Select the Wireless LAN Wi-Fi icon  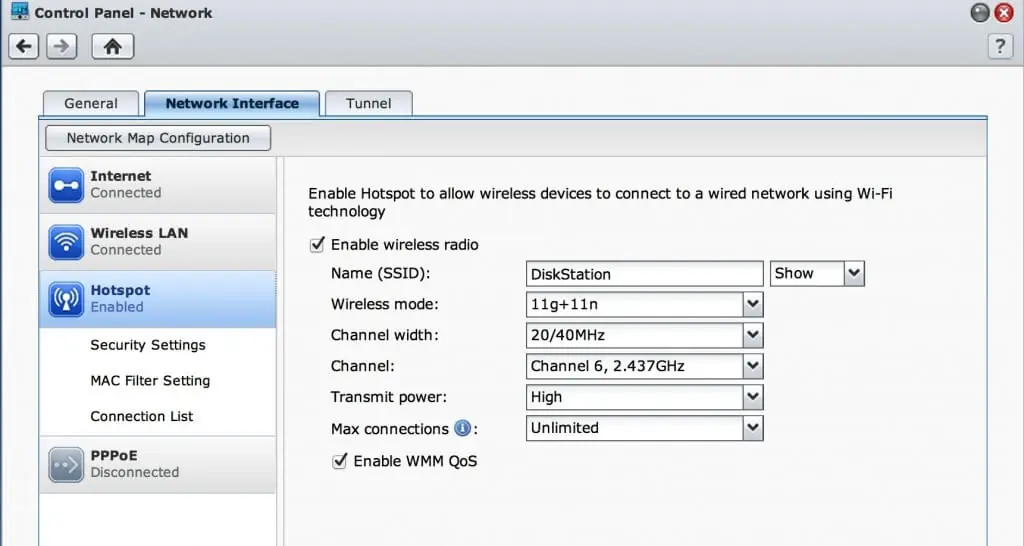(x=66, y=242)
